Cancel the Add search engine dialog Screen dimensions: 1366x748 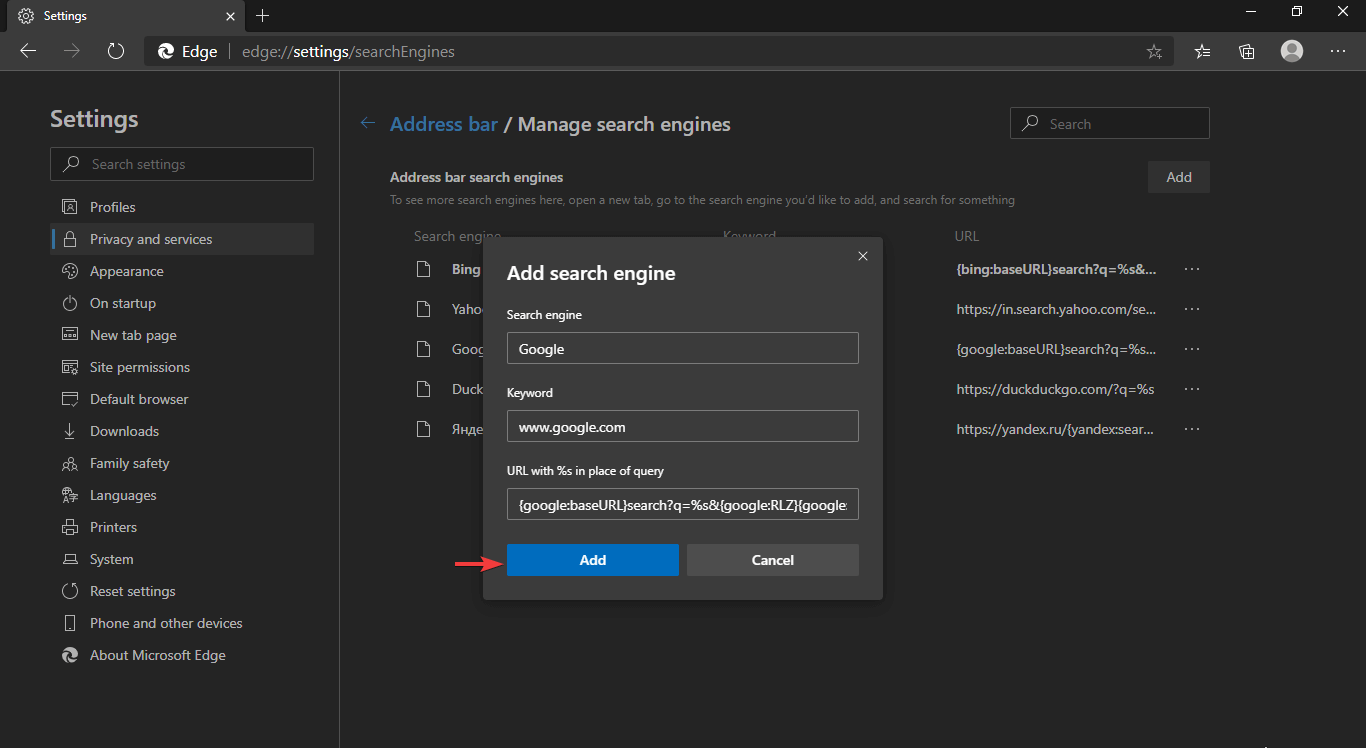coord(772,560)
